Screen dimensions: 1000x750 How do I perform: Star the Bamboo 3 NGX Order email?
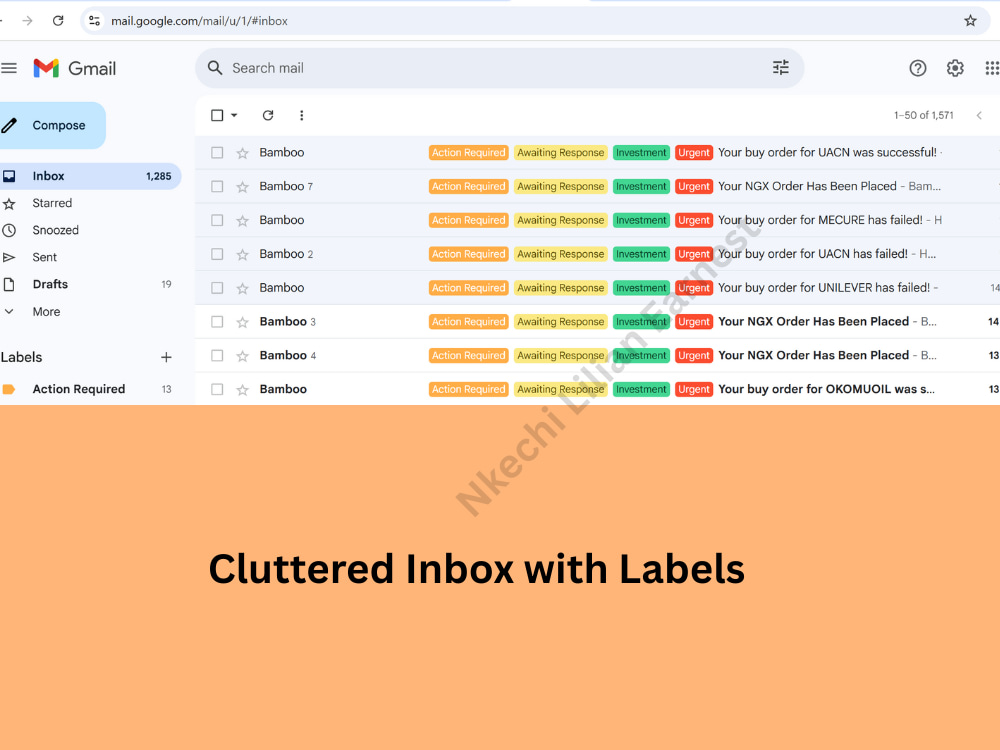coord(242,322)
